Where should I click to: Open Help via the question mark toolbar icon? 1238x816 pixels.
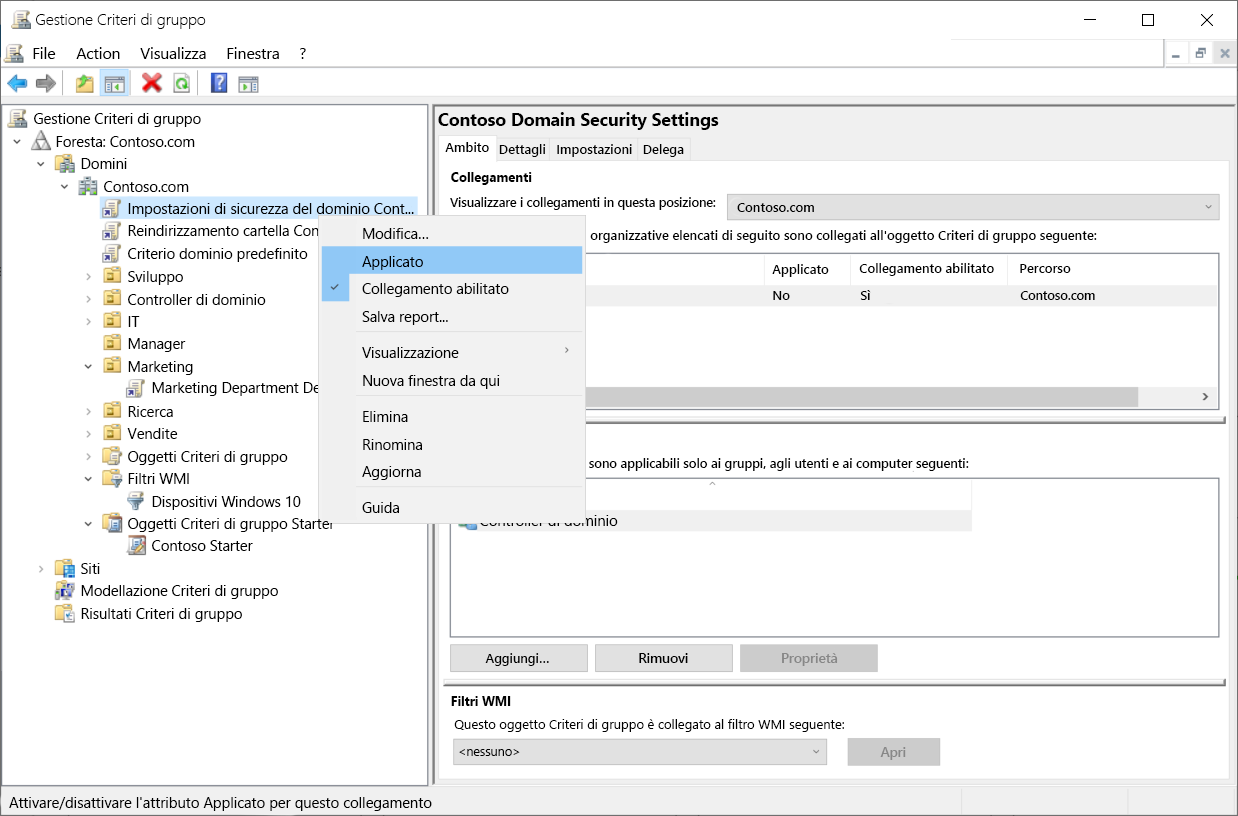(x=218, y=83)
